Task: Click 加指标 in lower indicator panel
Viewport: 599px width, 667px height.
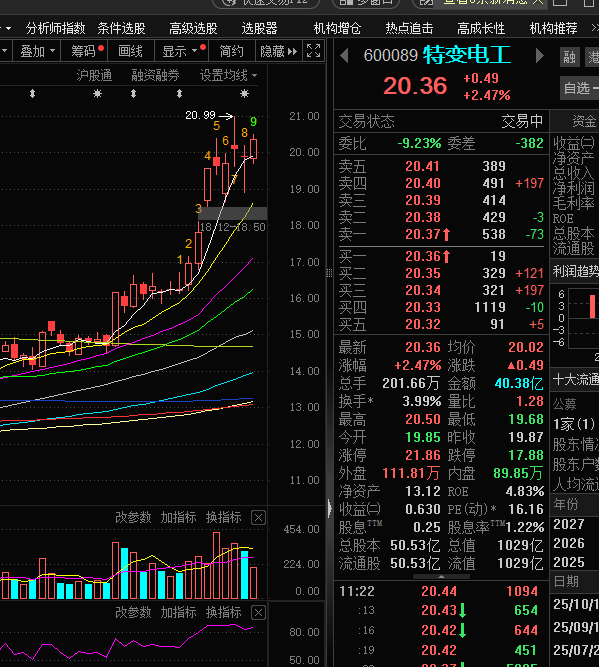Action: pos(178,613)
